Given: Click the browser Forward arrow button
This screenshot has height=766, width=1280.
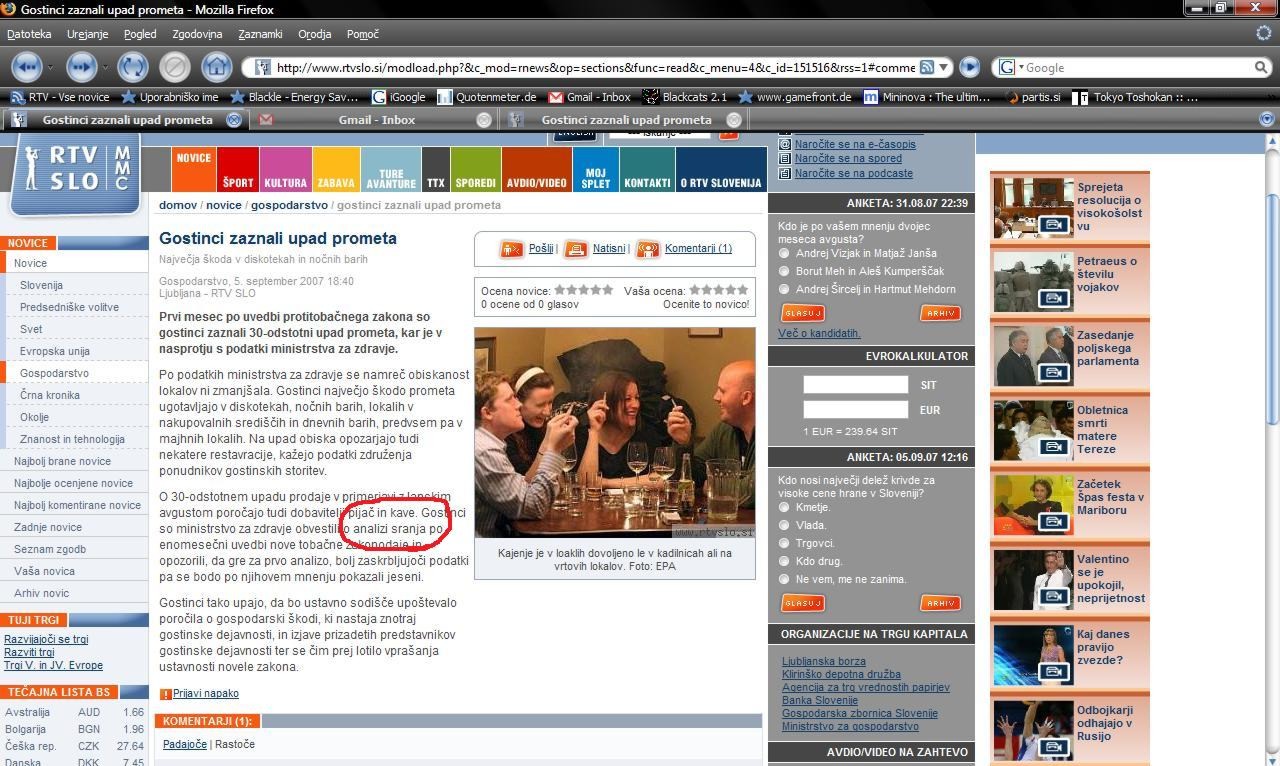Looking at the screenshot, I should [82, 67].
